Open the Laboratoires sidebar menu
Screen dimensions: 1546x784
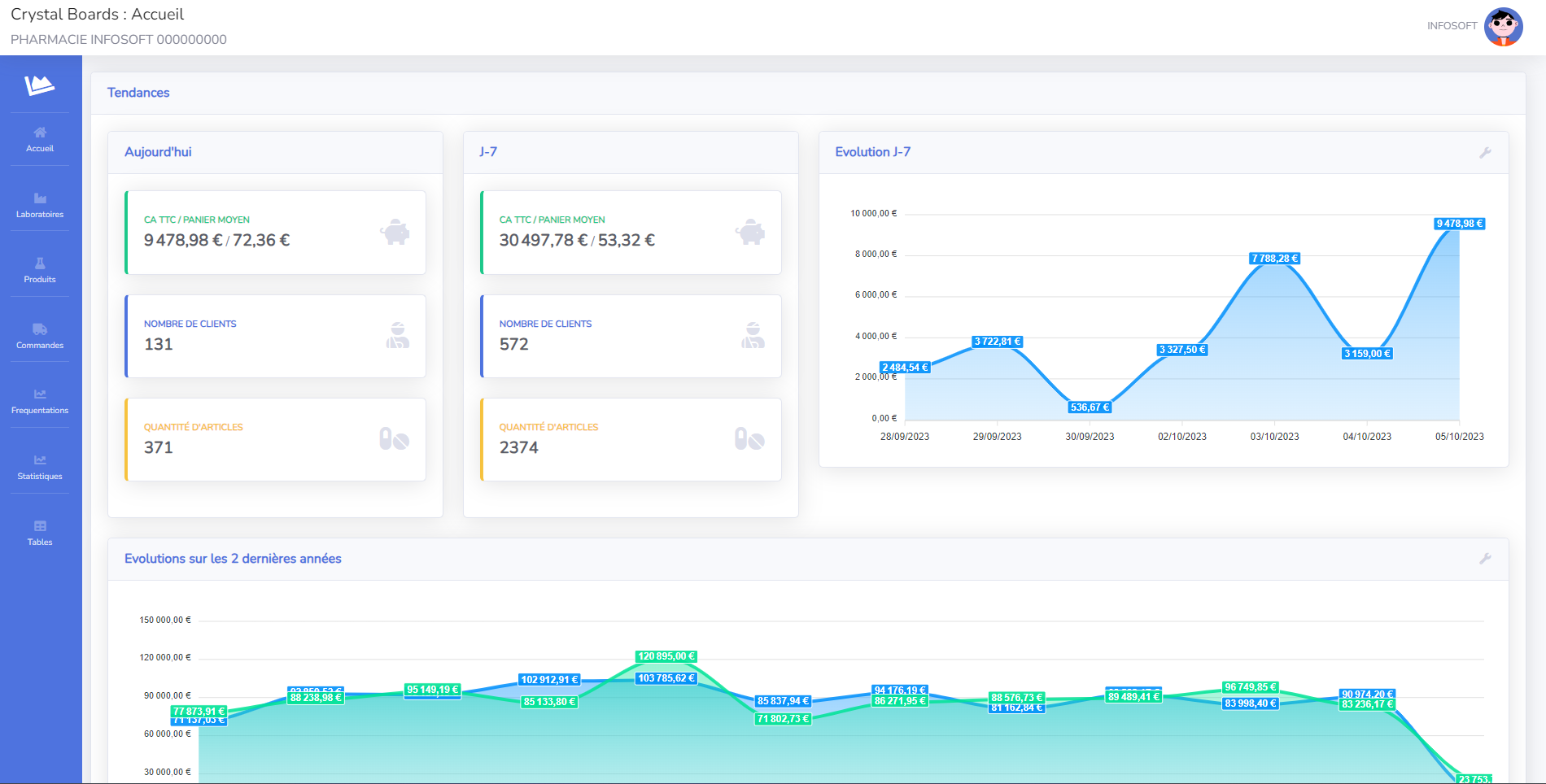pos(40,206)
